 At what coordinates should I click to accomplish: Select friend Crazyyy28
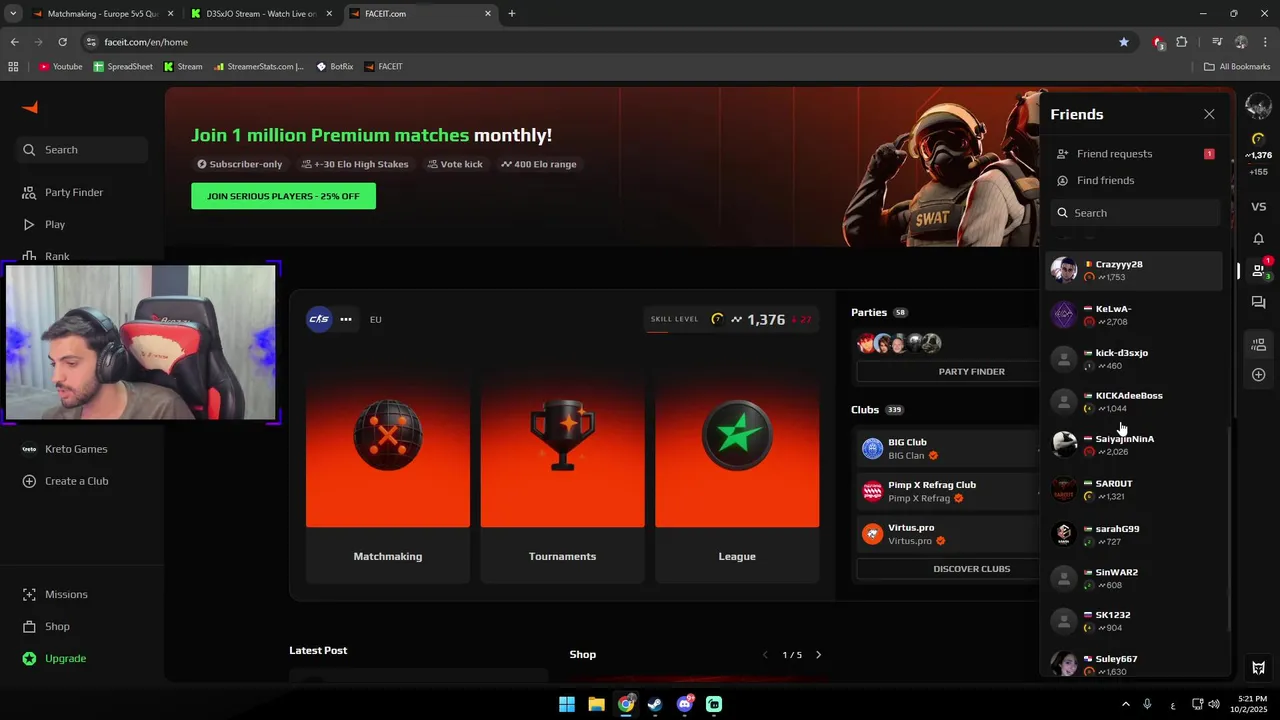point(1134,270)
